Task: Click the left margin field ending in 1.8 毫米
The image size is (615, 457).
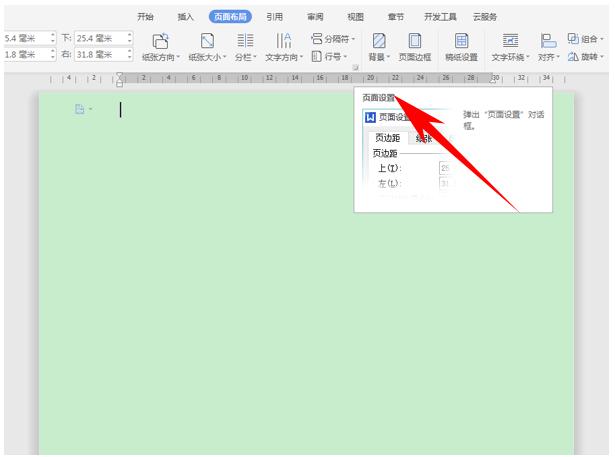Action: tap(30, 54)
